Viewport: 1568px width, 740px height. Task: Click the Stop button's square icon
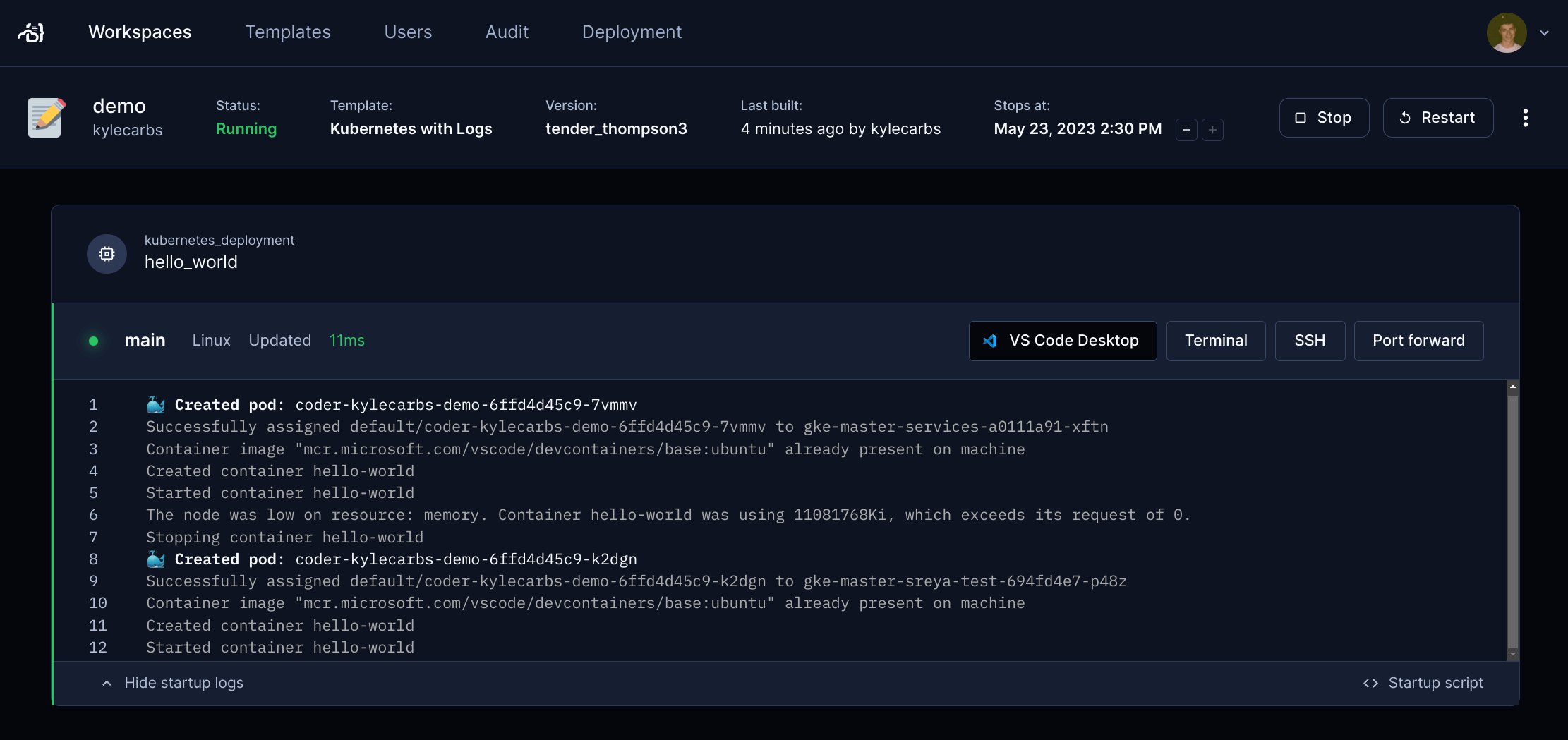pyautogui.click(x=1302, y=118)
